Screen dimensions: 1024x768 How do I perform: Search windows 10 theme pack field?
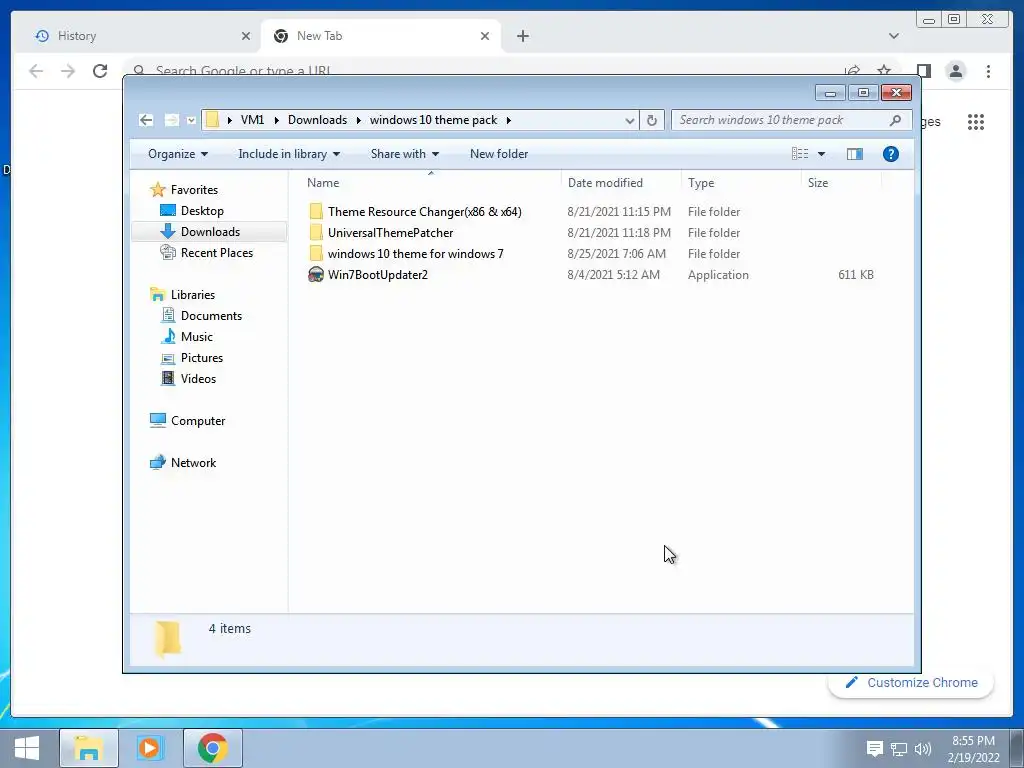tap(792, 120)
